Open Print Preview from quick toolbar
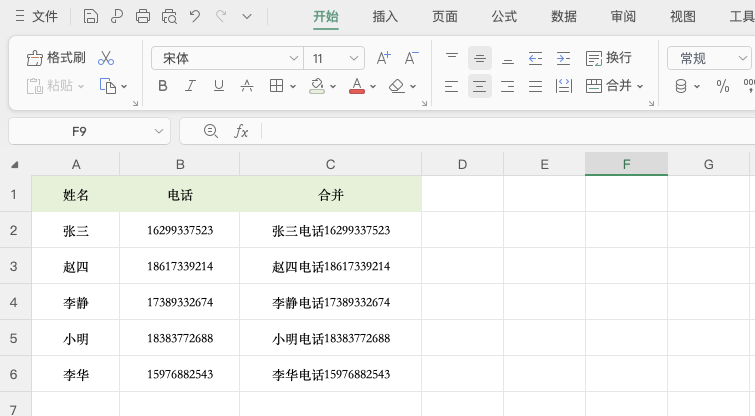The width and height of the screenshot is (755, 416). pyautogui.click(x=169, y=16)
